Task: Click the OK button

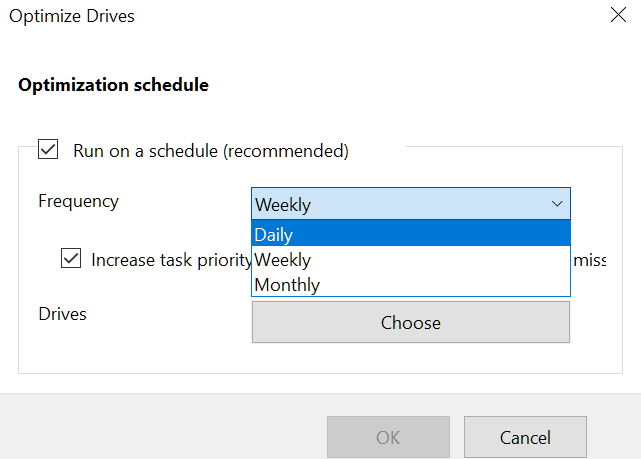Action: tap(388, 437)
